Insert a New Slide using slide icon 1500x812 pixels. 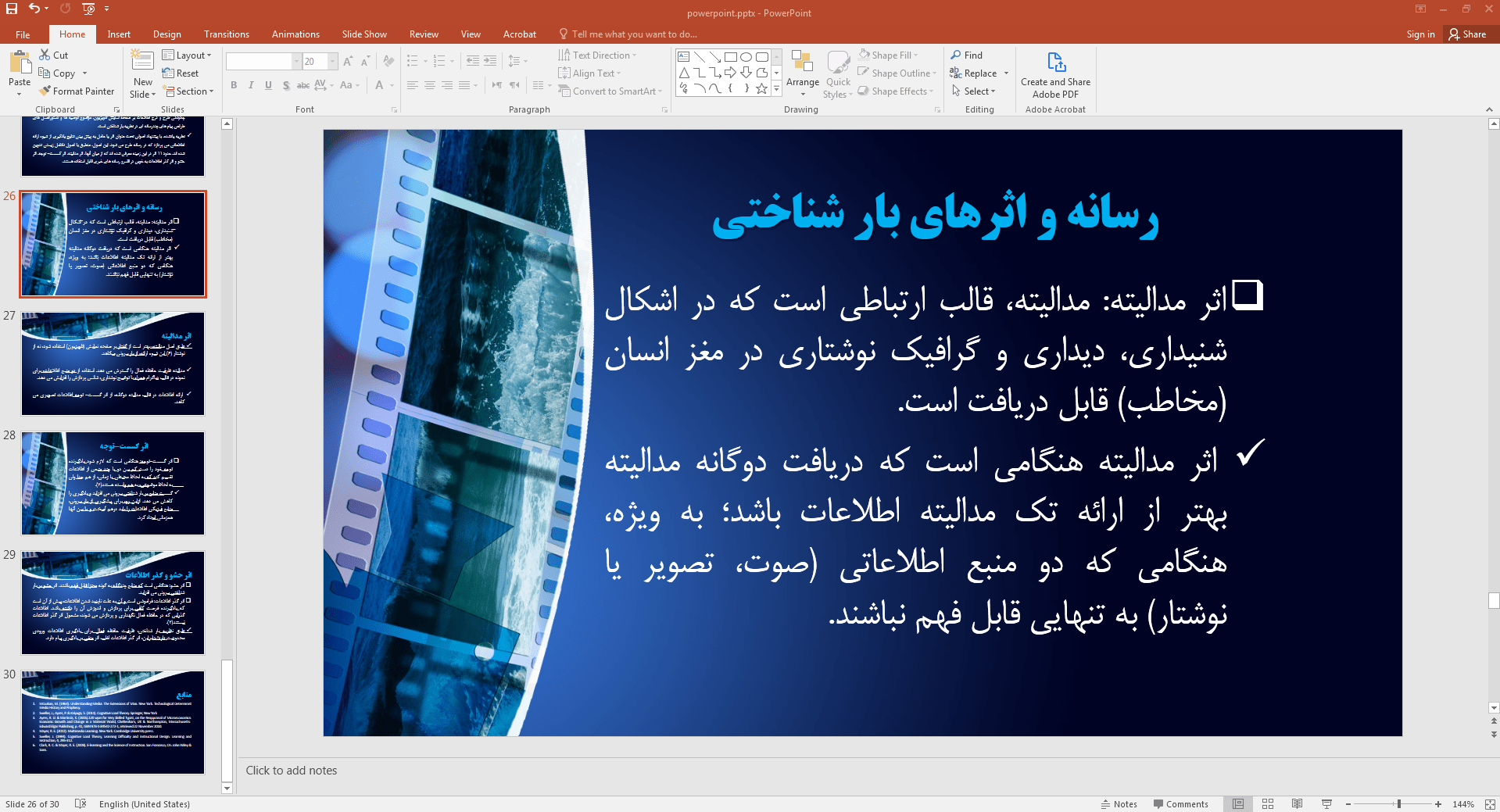[142, 61]
